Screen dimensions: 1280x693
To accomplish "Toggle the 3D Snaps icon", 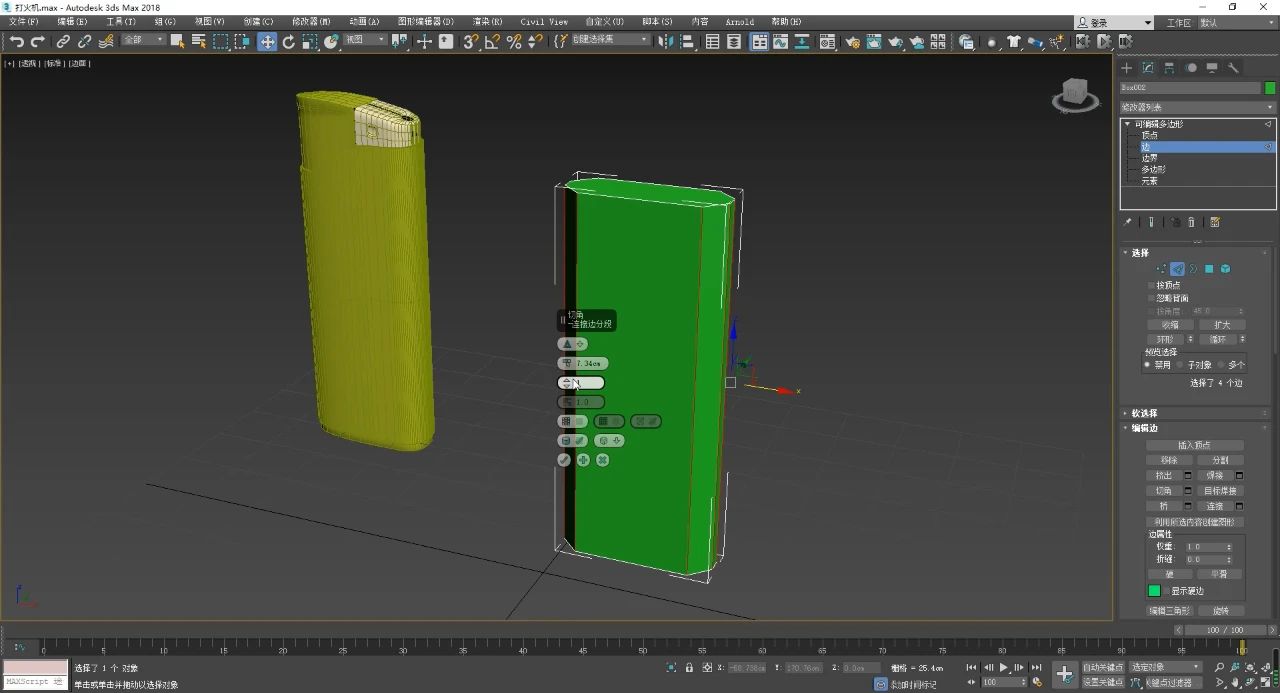I will pos(470,41).
